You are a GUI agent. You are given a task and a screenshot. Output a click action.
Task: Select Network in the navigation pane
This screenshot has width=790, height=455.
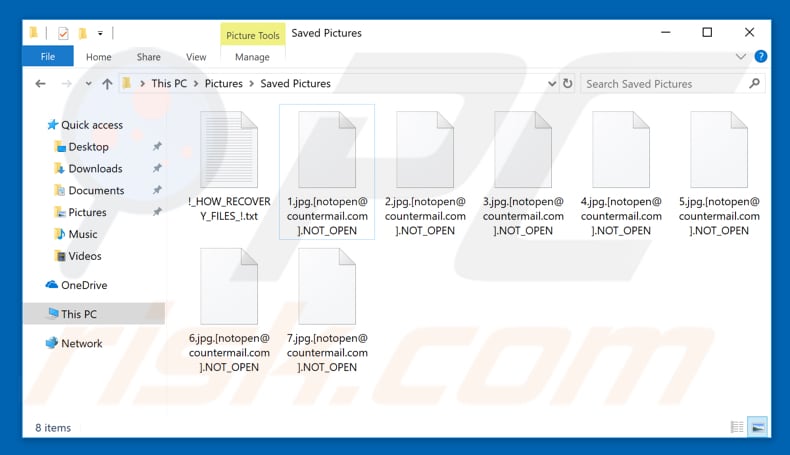click(x=82, y=343)
